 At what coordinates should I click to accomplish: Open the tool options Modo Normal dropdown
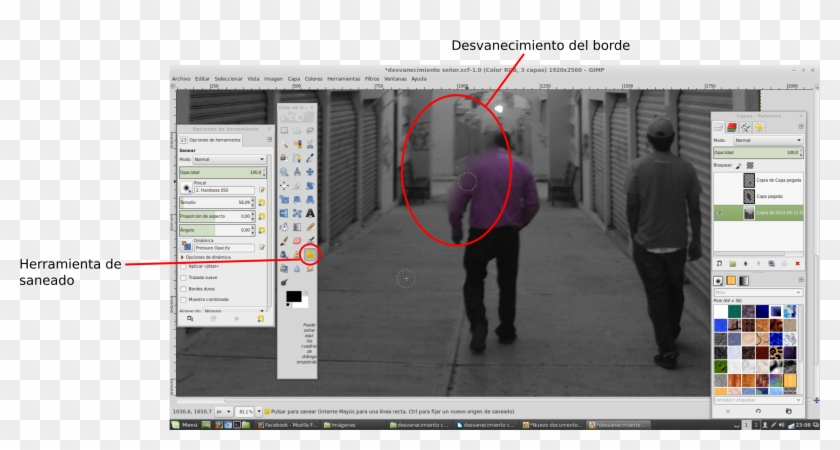pyautogui.click(x=229, y=159)
